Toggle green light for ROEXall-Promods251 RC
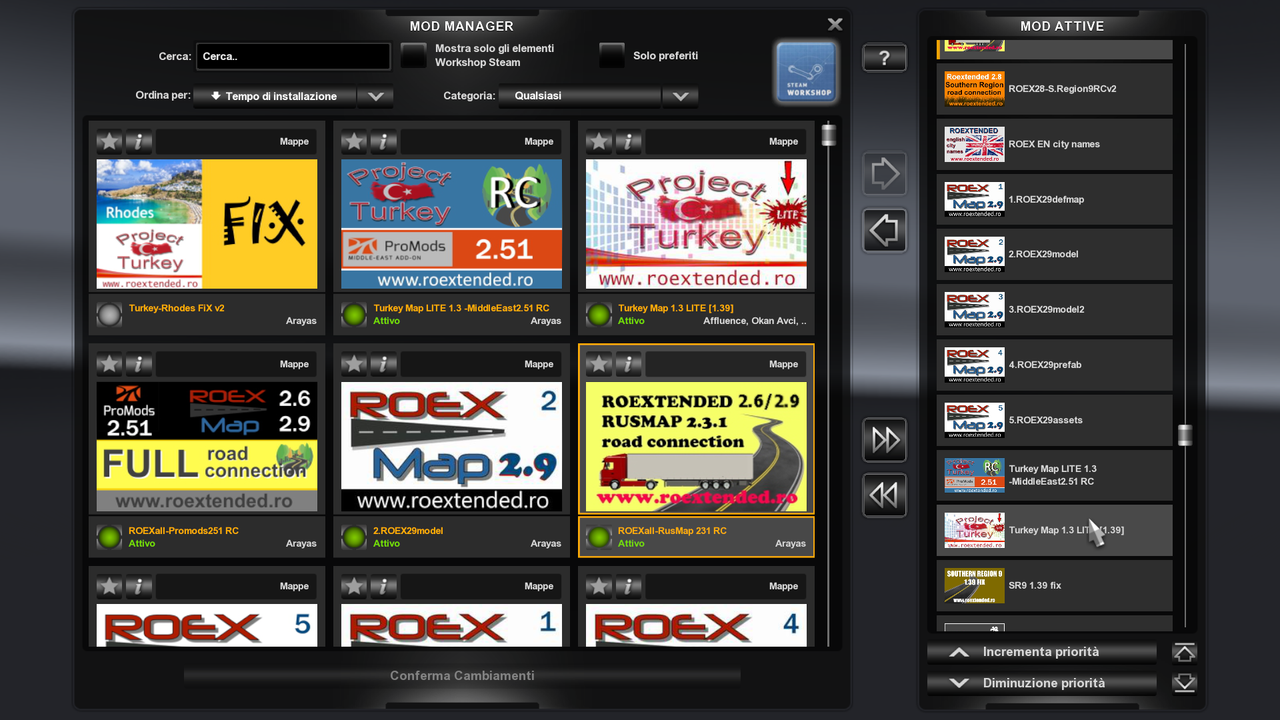The width and height of the screenshot is (1280, 720). [109, 537]
